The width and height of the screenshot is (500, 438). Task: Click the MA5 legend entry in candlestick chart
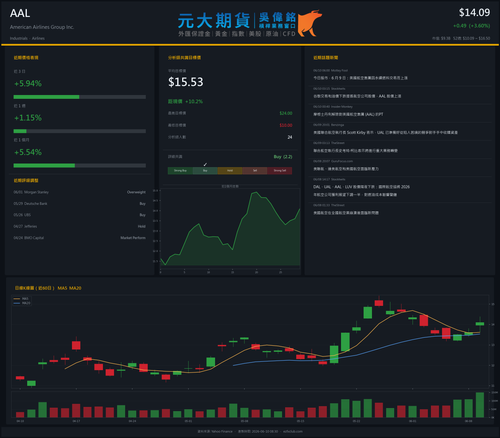click(22, 299)
